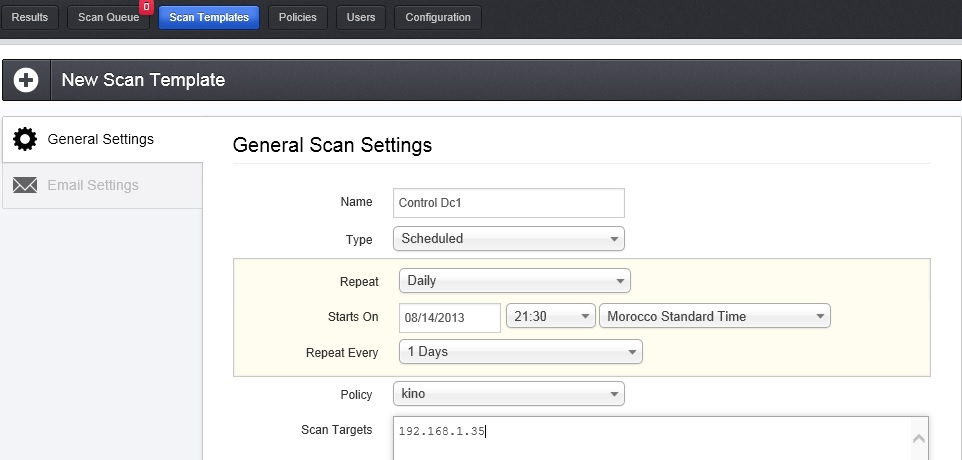Go to the Policies tab
The width and height of the screenshot is (962, 460).
coord(298,18)
